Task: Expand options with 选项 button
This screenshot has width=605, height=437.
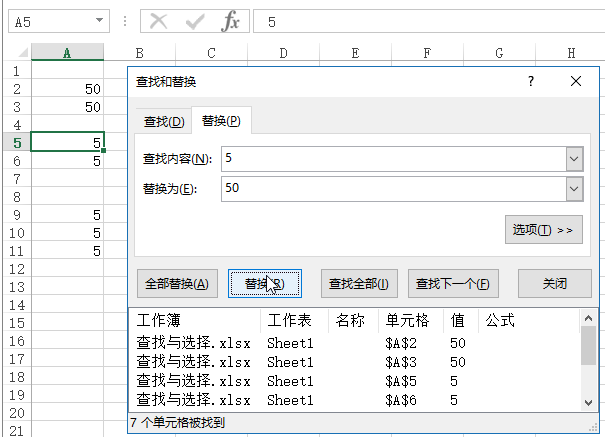Action: point(543,230)
